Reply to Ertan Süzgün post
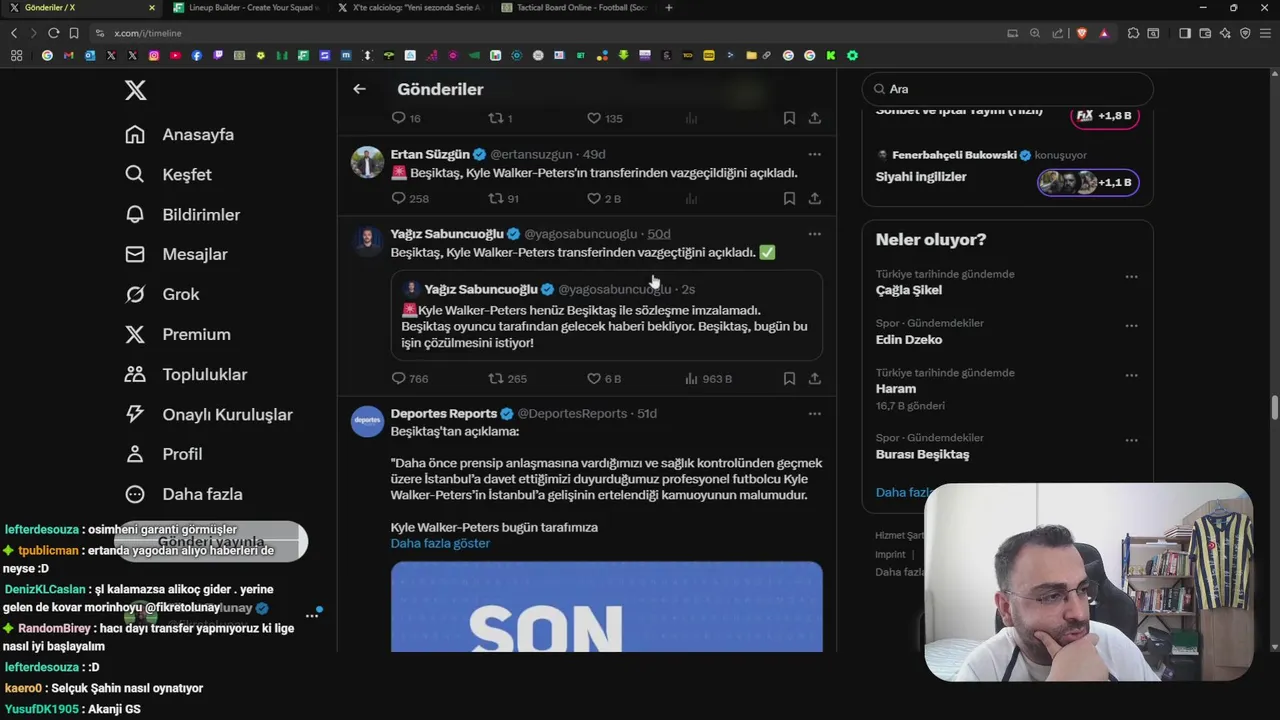 click(410, 199)
